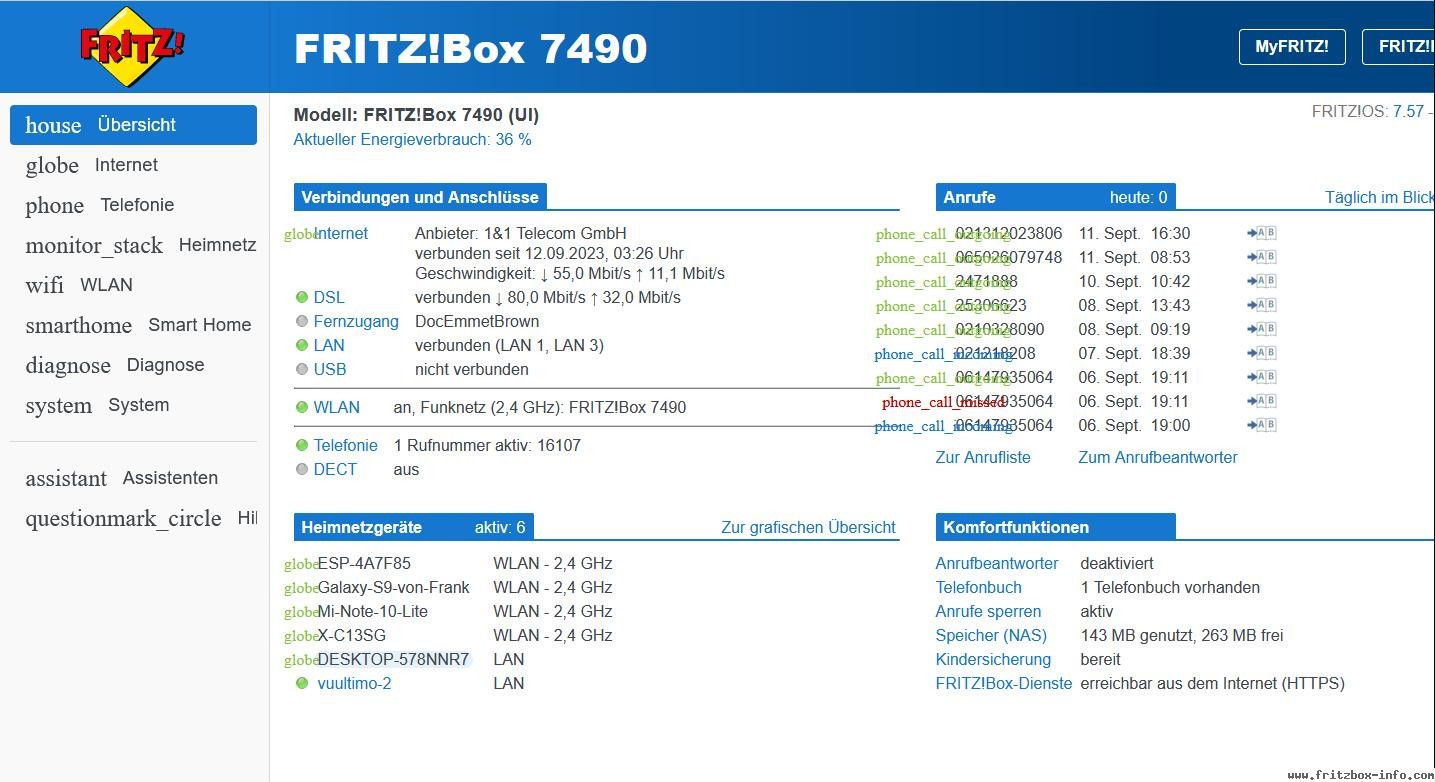Open the Fernzugang link
The height and width of the screenshot is (782, 1435).
click(356, 321)
